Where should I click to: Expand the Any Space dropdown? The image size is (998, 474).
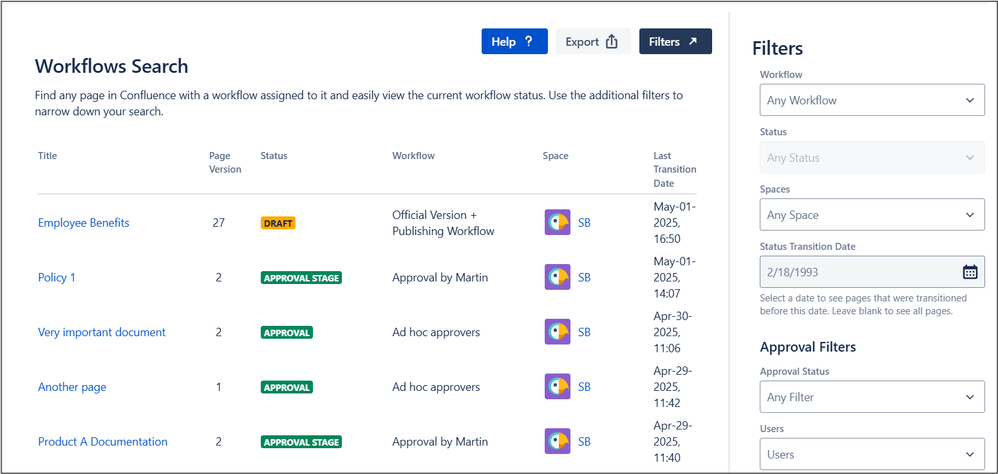pyautogui.click(x=872, y=214)
